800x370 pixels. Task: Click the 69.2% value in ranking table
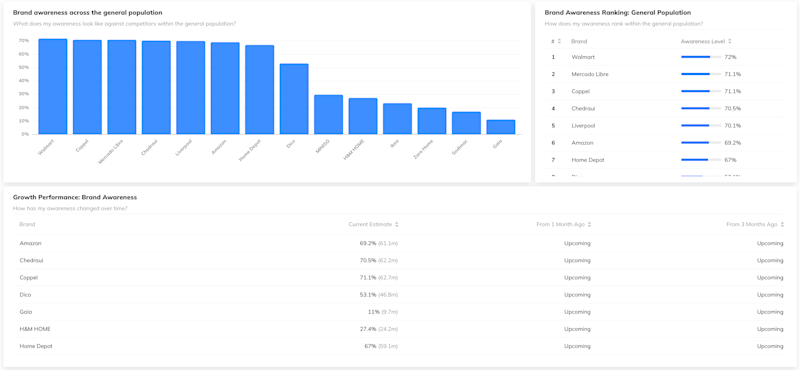point(733,143)
